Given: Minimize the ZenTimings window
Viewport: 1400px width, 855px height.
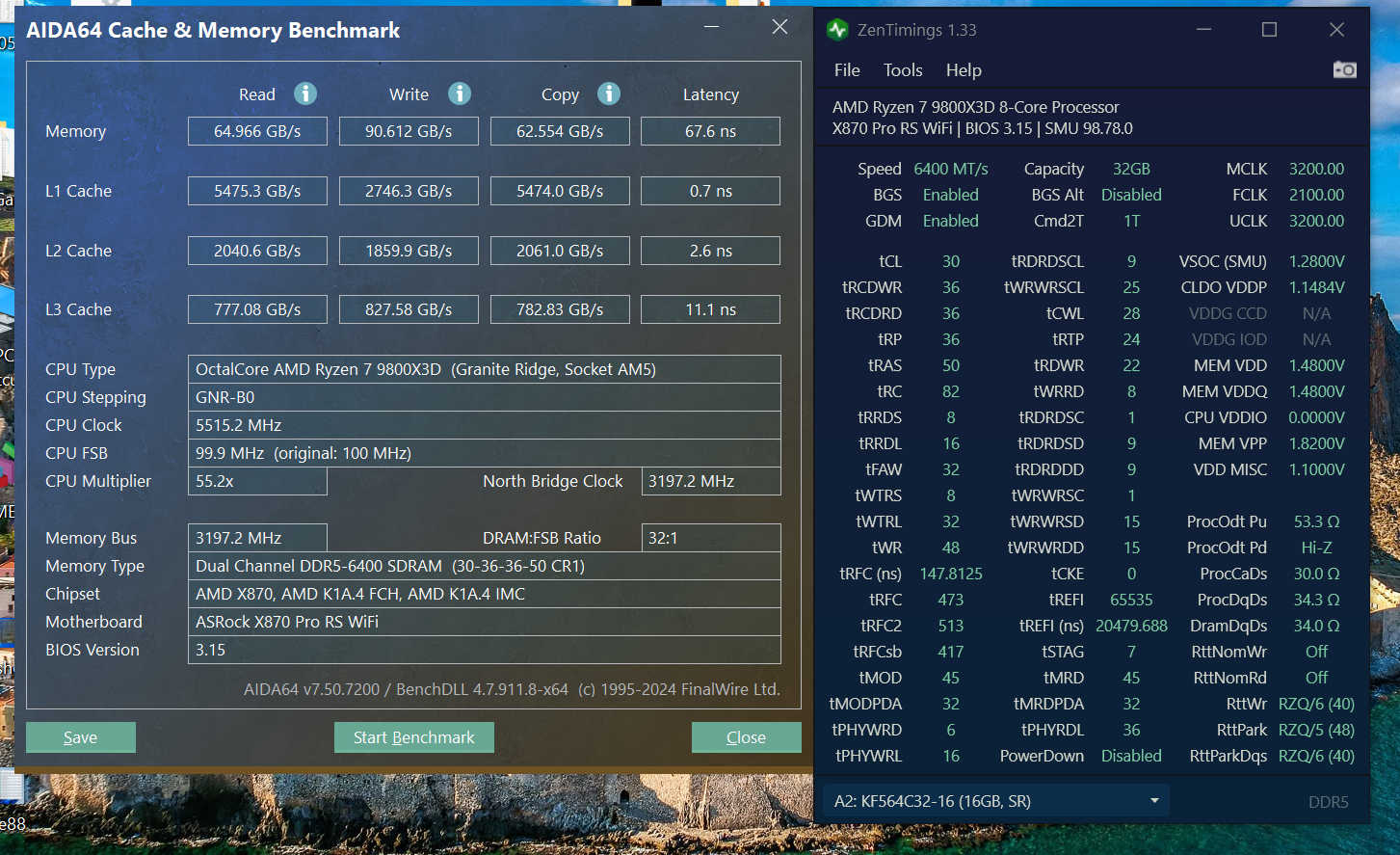Looking at the screenshot, I should tap(1204, 30).
